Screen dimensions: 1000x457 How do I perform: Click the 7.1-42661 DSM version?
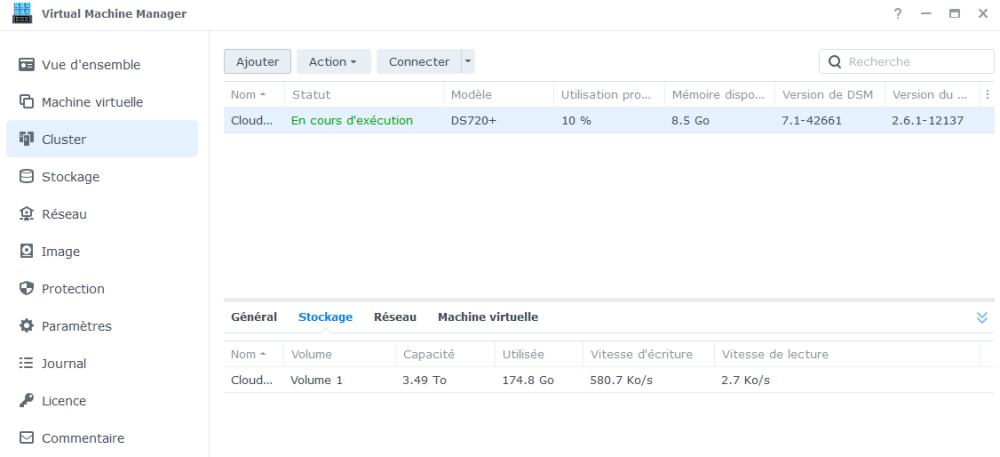pyautogui.click(x=812, y=120)
